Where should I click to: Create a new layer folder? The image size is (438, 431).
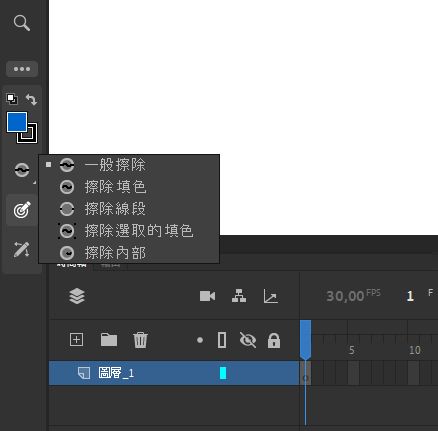coord(109,340)
